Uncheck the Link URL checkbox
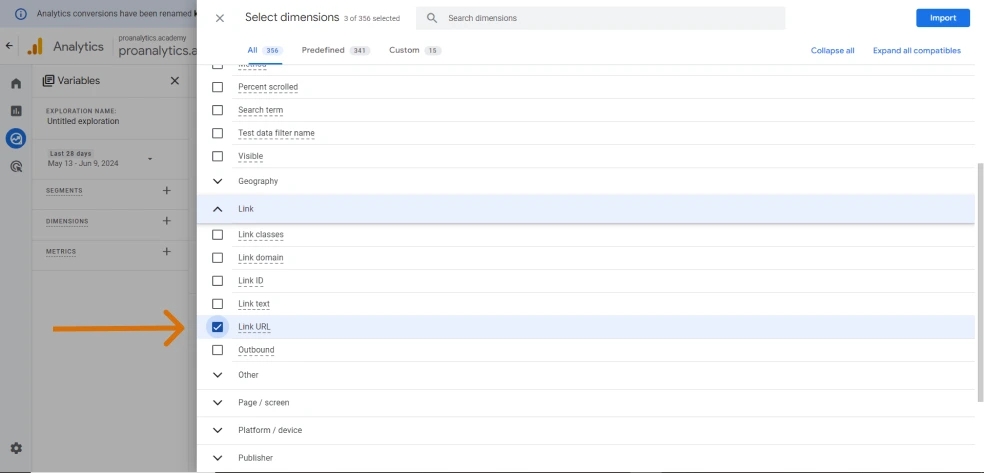Viewport: 984px width, 473px height. click(217, 327)
